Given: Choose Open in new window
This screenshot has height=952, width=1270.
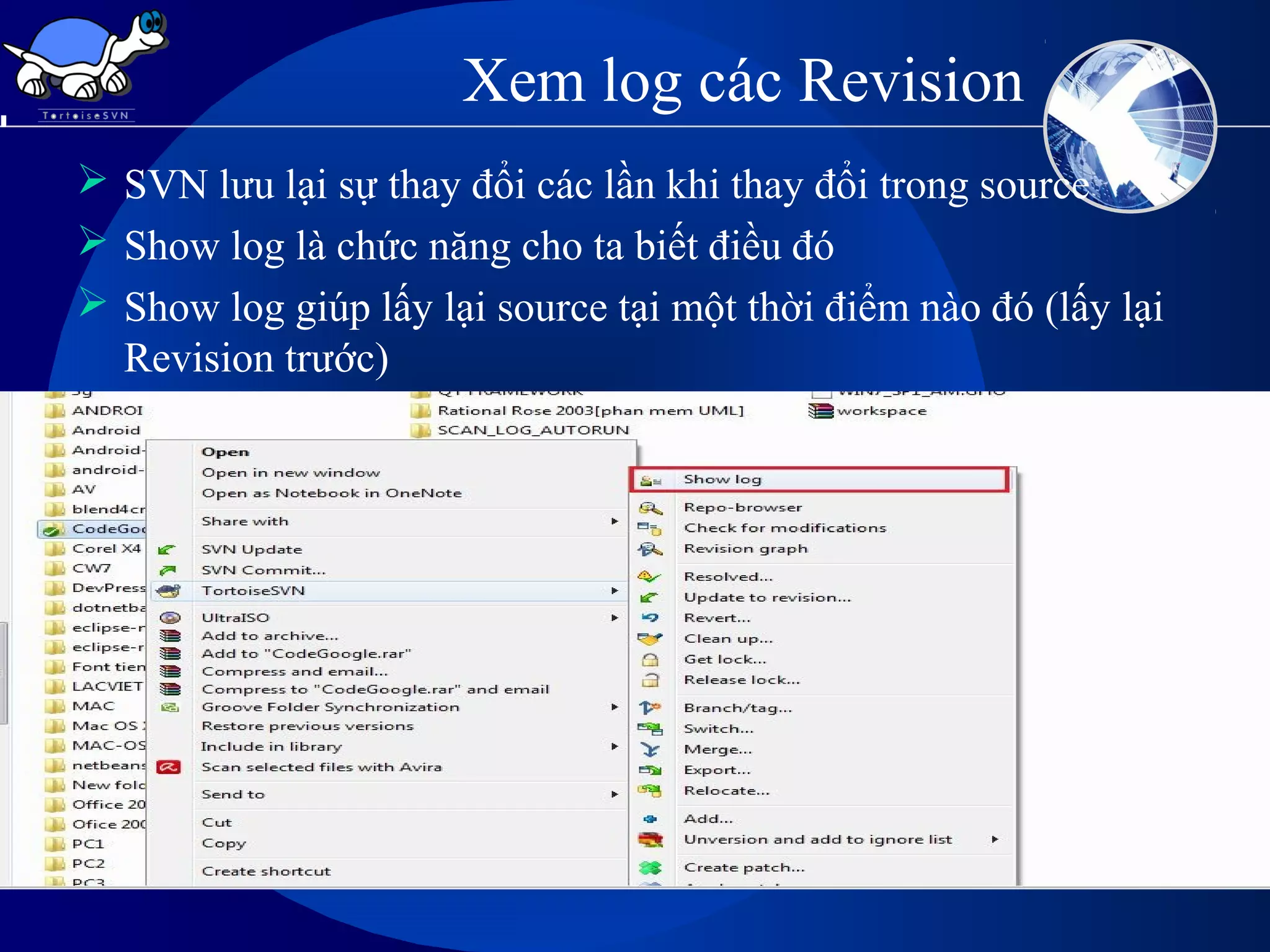Looking at the screenshot, I should tap(291, 473).
